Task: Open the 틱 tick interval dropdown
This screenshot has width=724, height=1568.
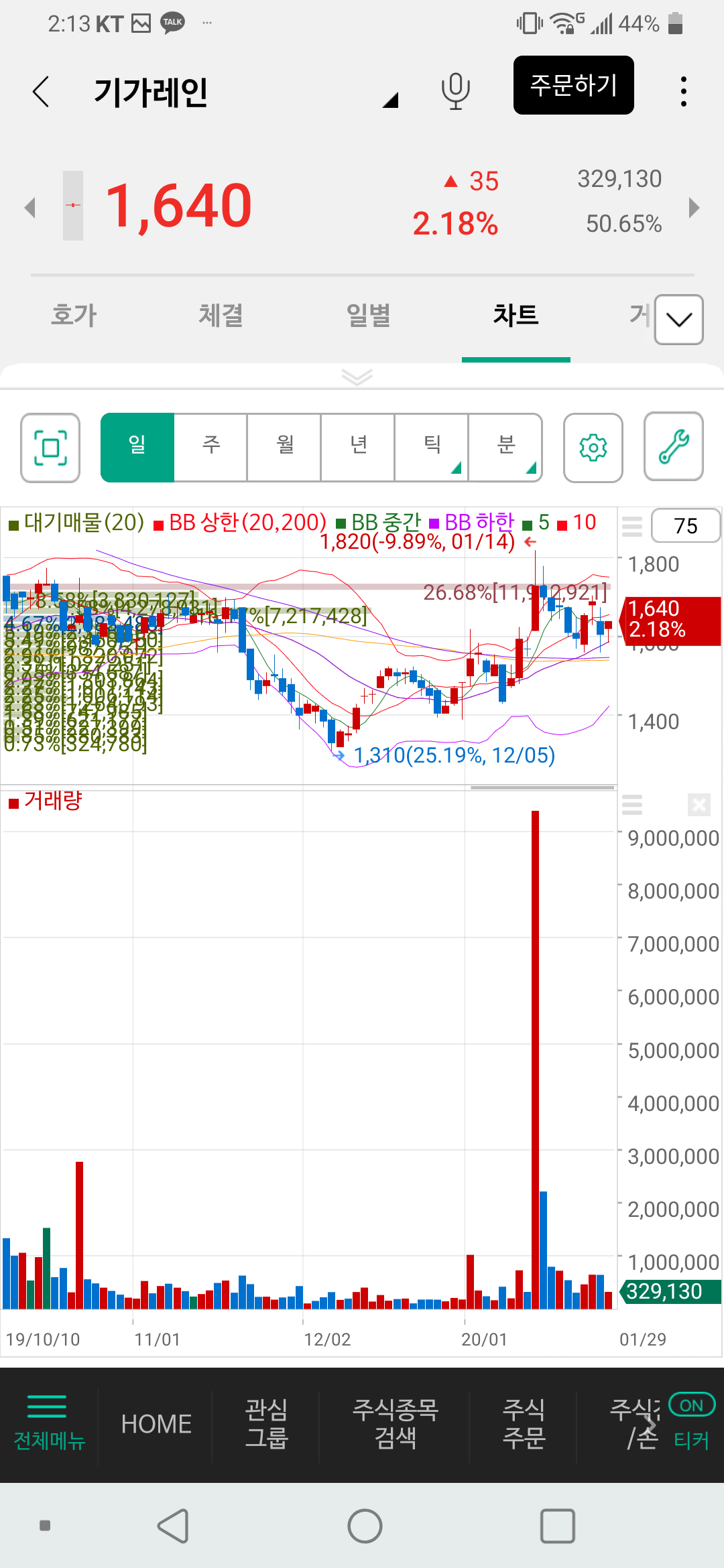Action: coord(432,448)
